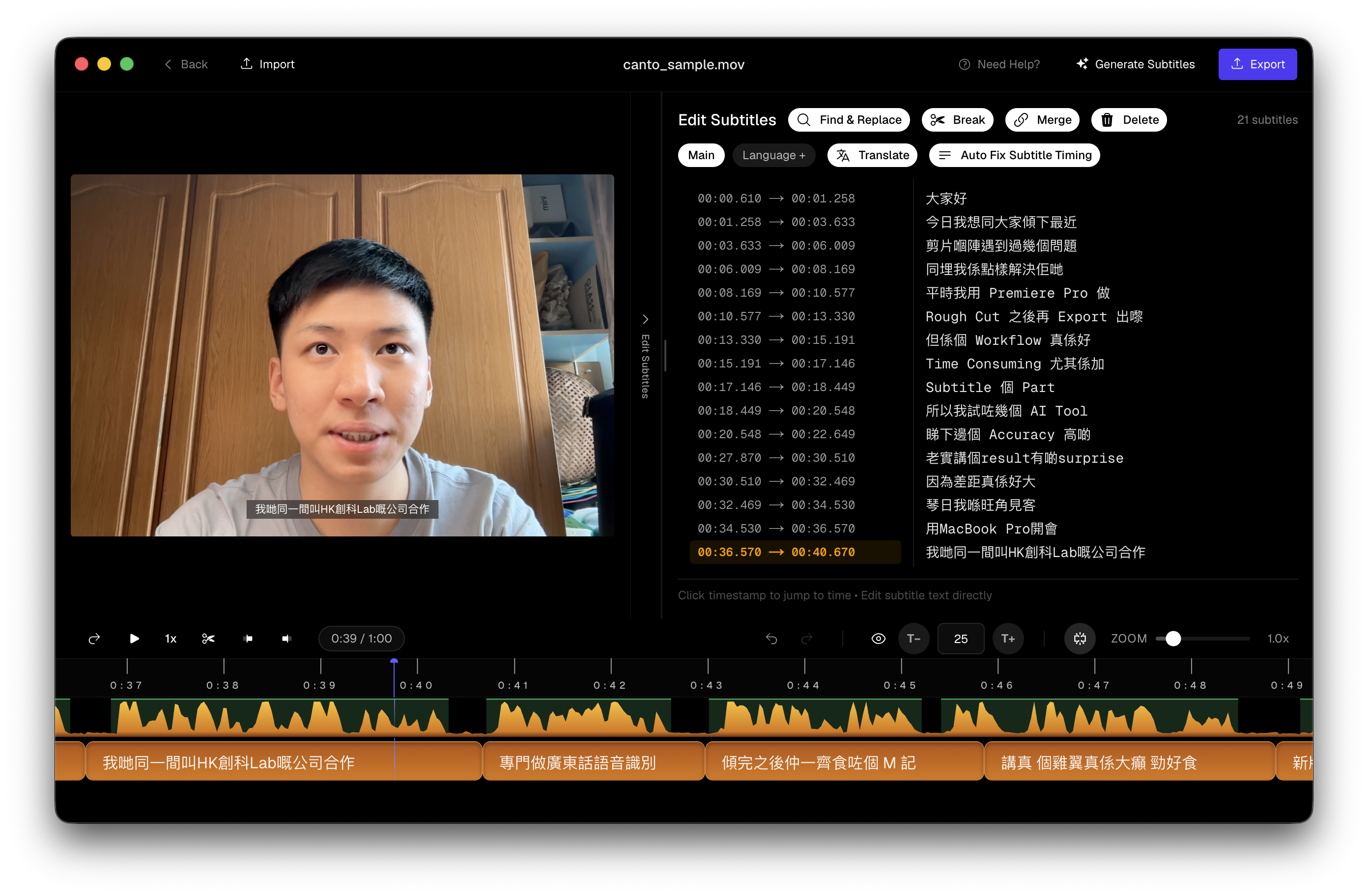The width and height of the screenshot is (1368, 896).
Task: Delete the selected subtitle
Action: point(1129,119)
